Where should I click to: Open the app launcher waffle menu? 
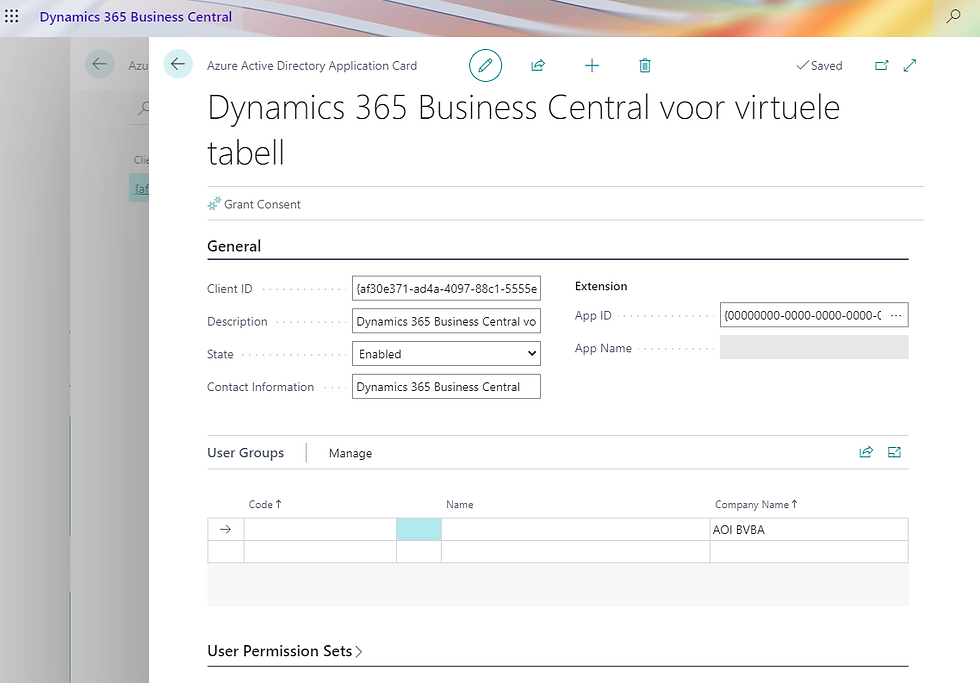click(11, 16)
